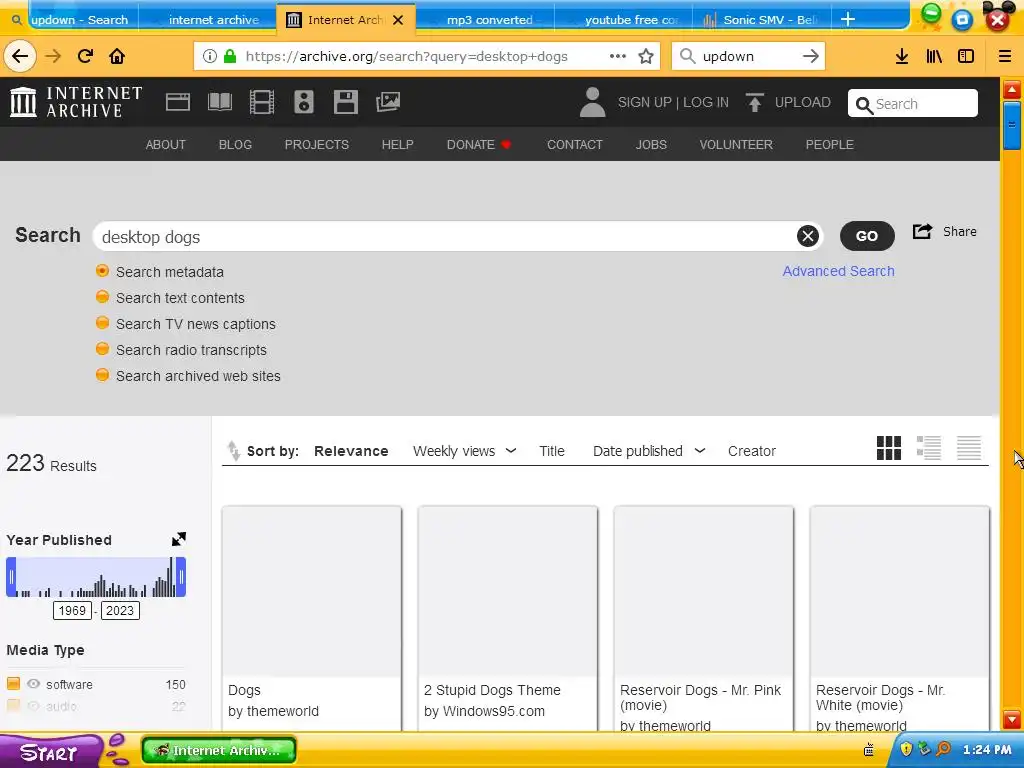Viewport: 1024px width, 768px height.
Task: Switch to Sonic SMV tab
Action: pos(761,20)
